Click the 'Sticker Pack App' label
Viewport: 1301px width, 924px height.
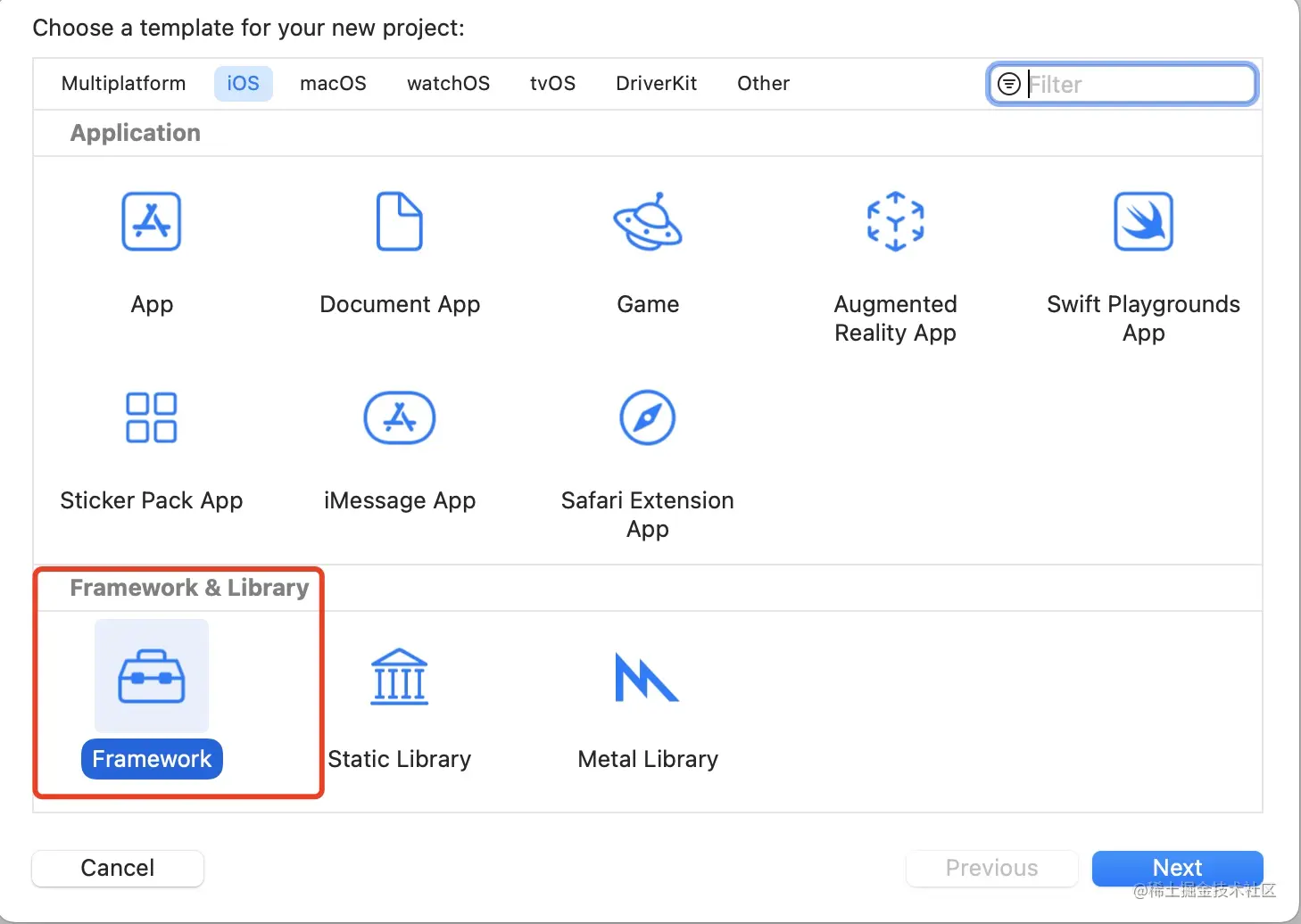[x=152, y=501]
